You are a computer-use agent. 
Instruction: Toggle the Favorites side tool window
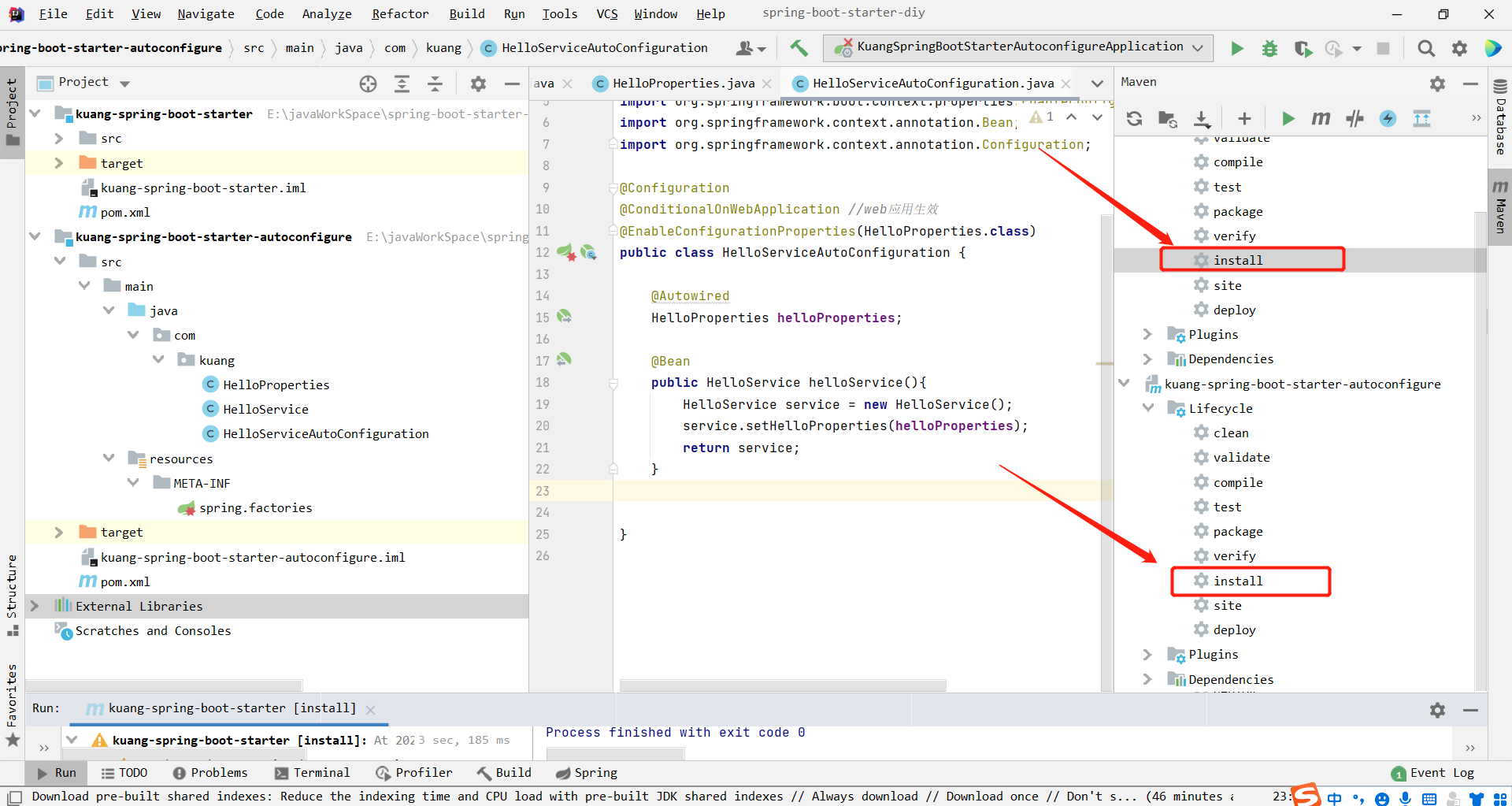[12, 704]
